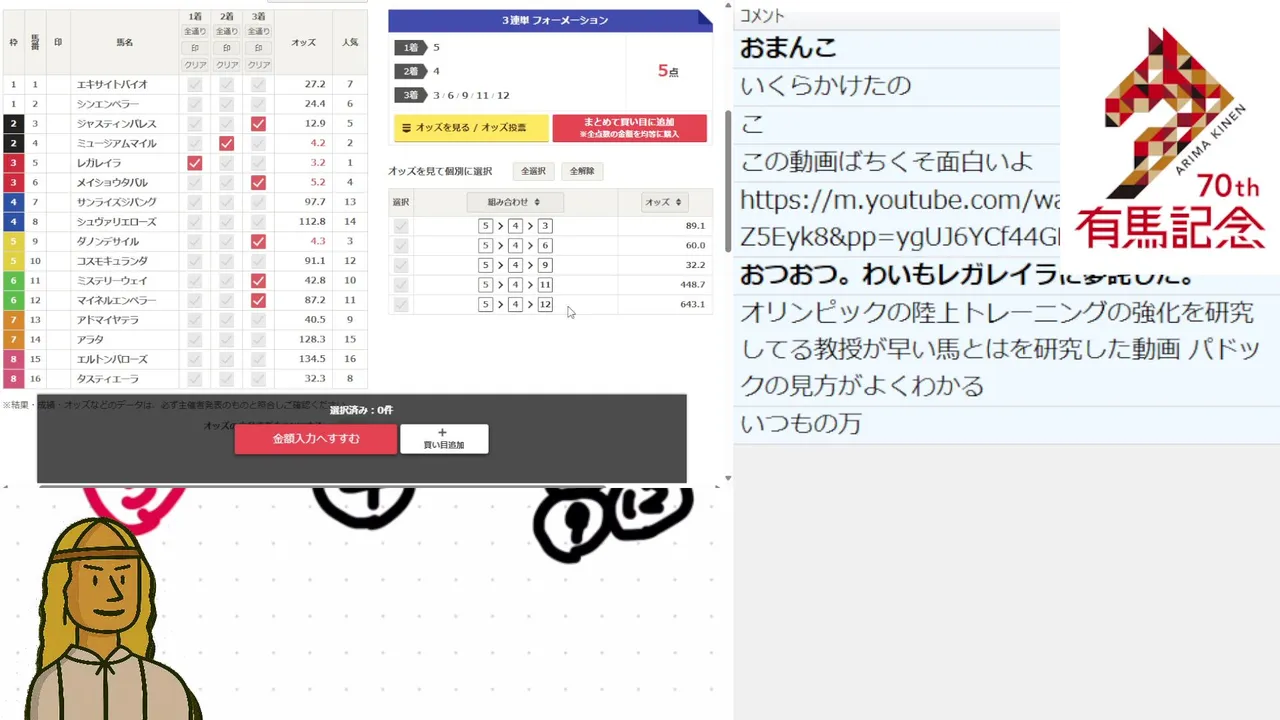Screen dimensions: 1280x720
Task: Uncheck 2着 checkbox for ミュージアムマイル
Action: click(227, 143)
